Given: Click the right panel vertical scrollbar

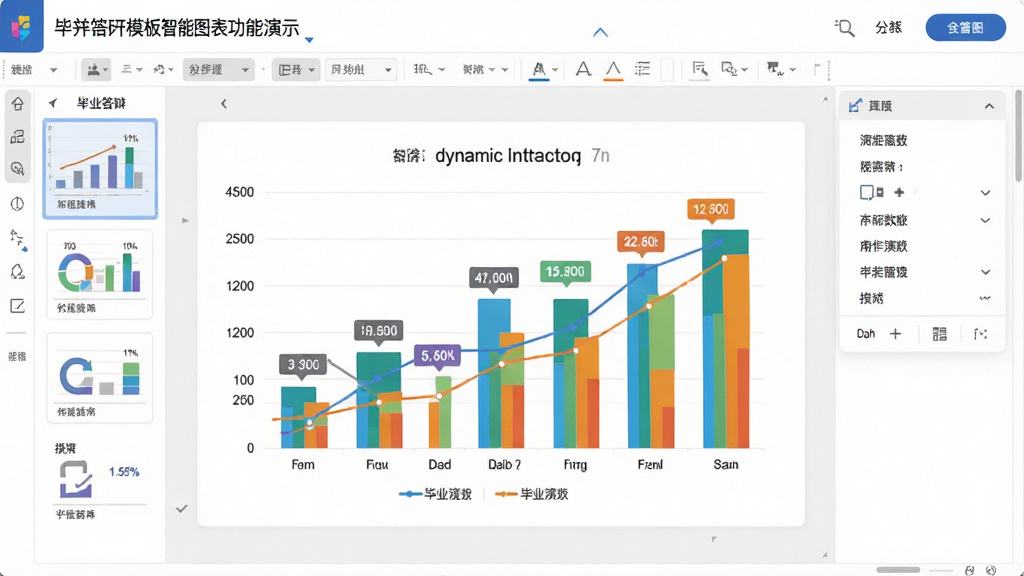Looking at the screenshot, I should (1018, 136).
